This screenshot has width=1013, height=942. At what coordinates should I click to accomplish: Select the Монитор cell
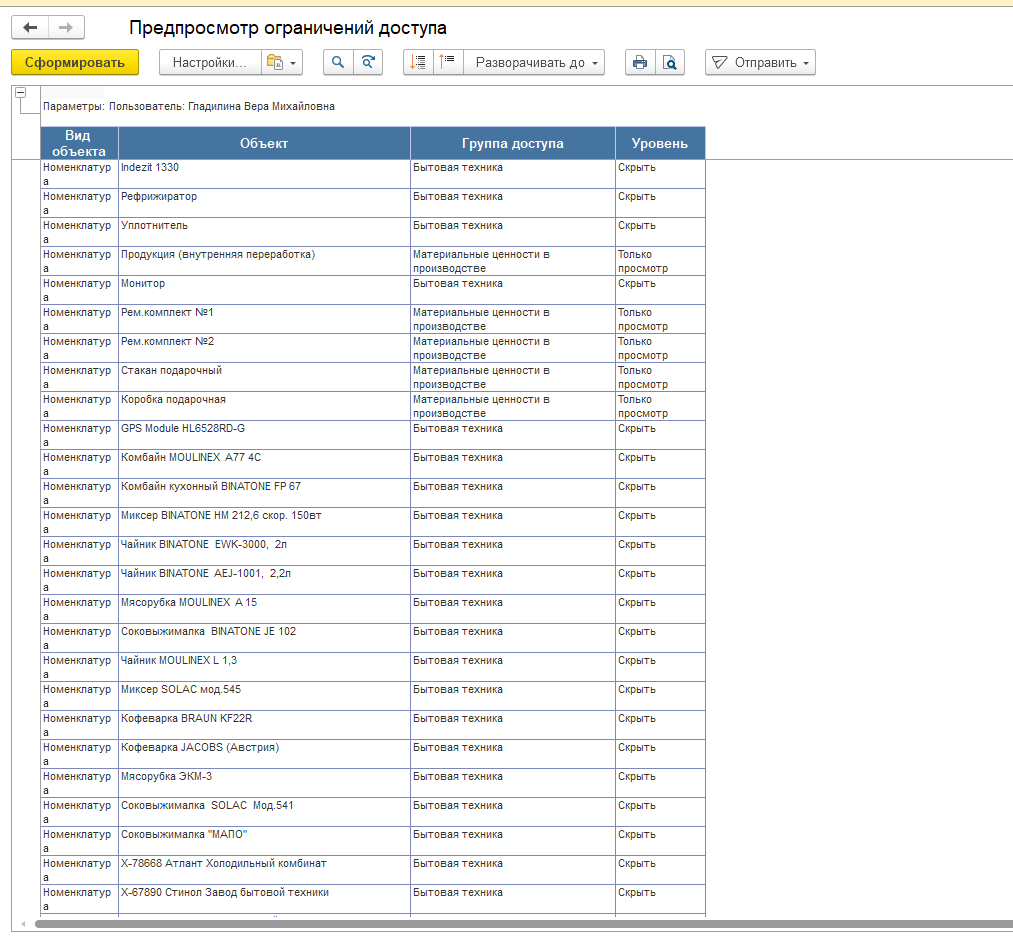264,291
